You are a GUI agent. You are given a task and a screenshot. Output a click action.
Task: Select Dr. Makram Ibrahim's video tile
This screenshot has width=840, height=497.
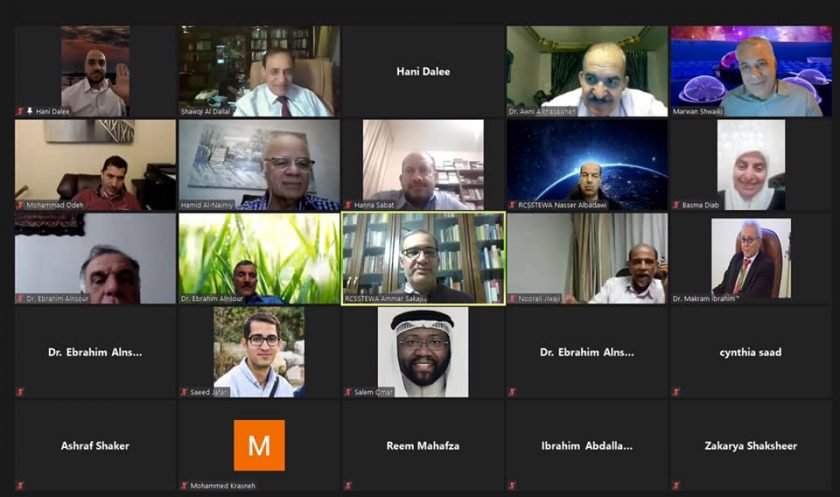click(751, 258)
